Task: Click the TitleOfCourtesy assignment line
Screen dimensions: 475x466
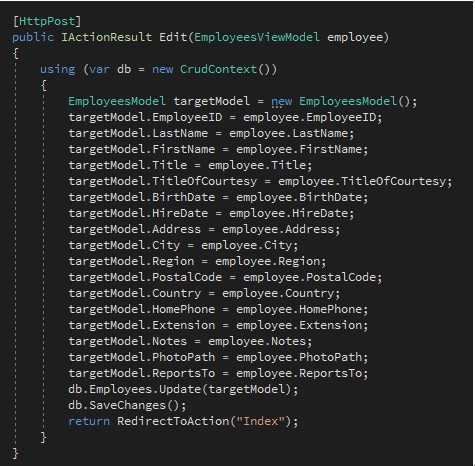Action: pos(260,181)
